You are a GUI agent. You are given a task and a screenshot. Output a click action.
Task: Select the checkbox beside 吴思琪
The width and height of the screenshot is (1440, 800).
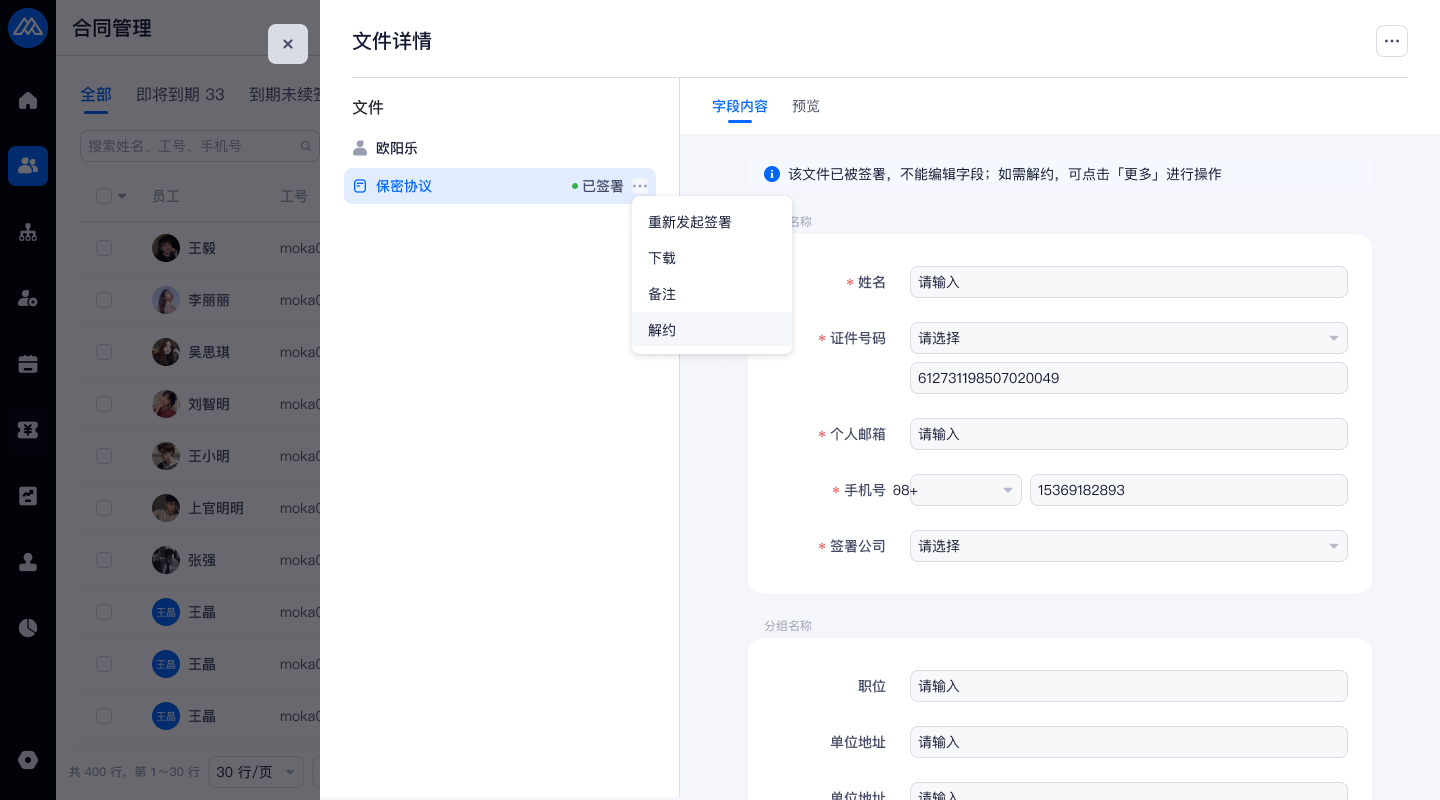pyautogui.click(x=104, y=352)
